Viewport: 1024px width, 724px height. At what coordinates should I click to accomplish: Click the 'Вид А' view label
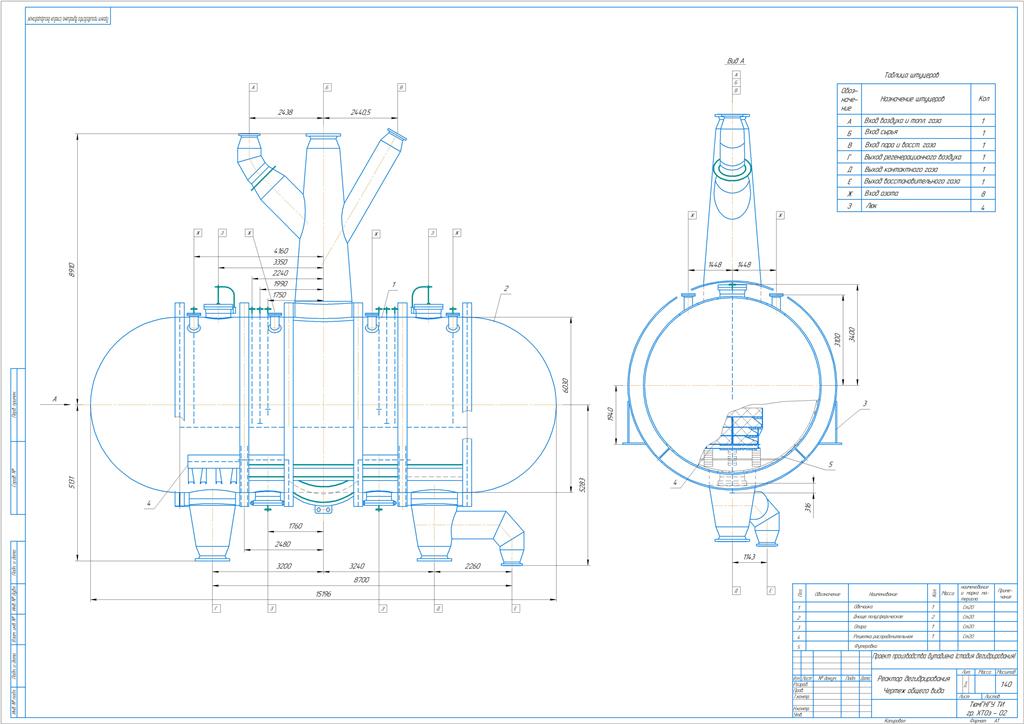click(735, 61)
